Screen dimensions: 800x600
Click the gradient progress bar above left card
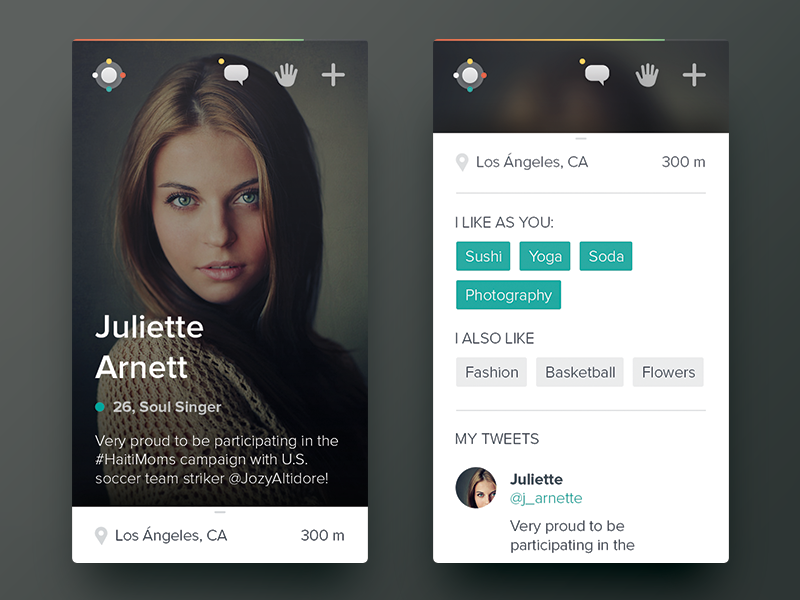point(188,40)
